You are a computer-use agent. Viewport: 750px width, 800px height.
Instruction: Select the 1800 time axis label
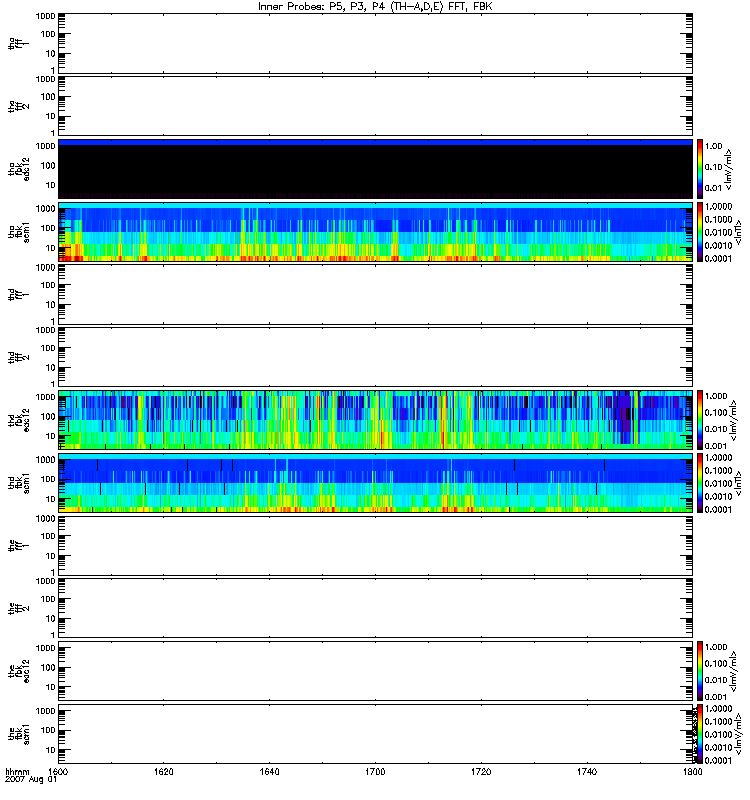coord(692,772)
